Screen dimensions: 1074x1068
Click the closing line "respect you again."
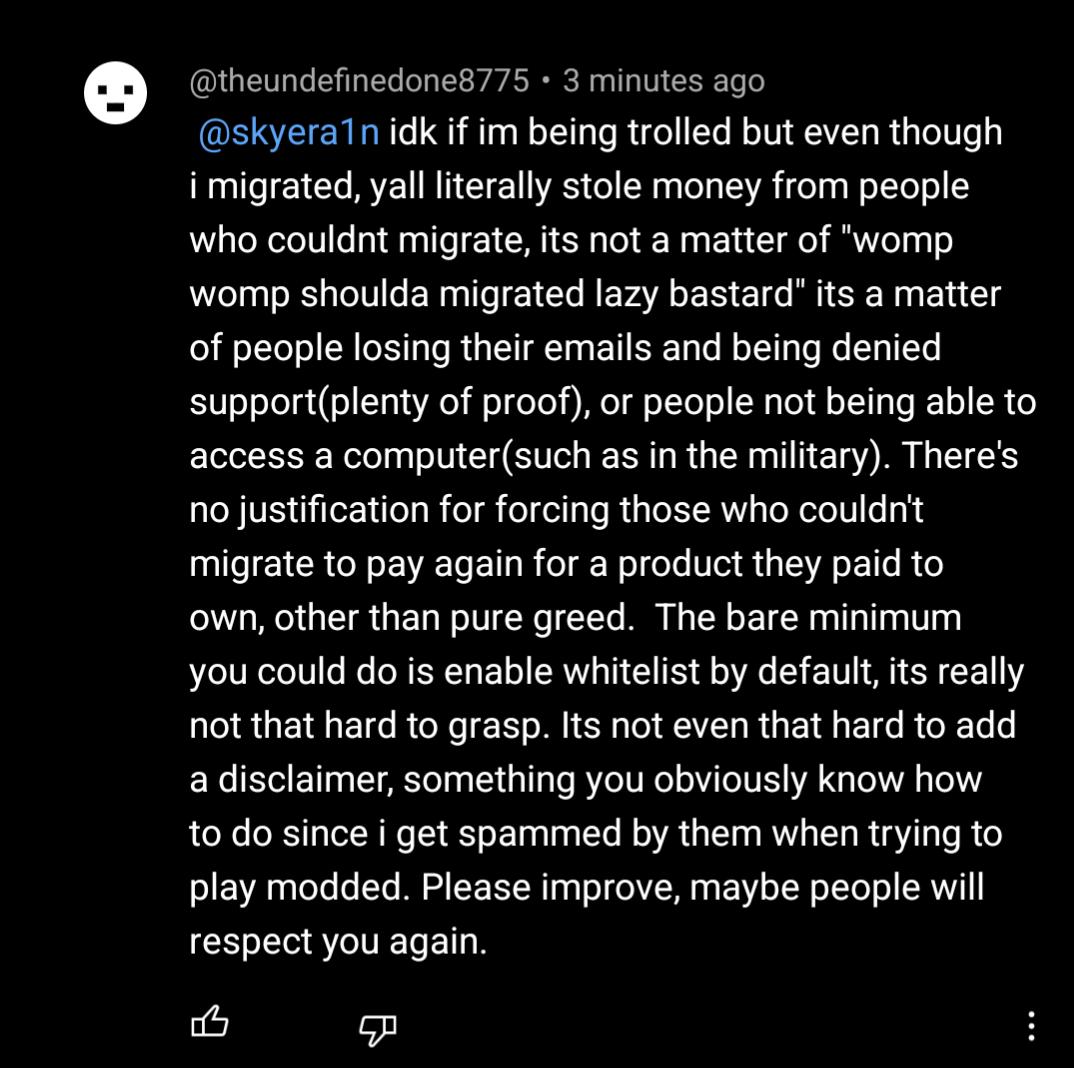click(338, 941)
